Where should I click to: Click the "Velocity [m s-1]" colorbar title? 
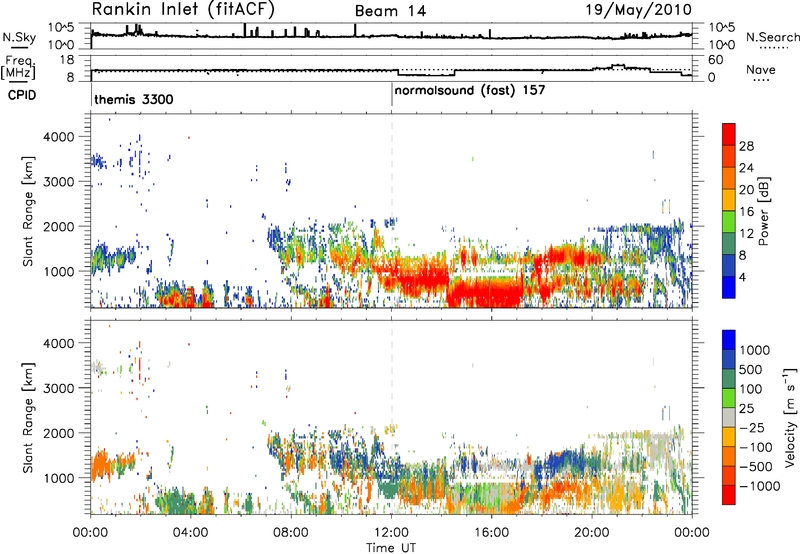pos(790,417)
